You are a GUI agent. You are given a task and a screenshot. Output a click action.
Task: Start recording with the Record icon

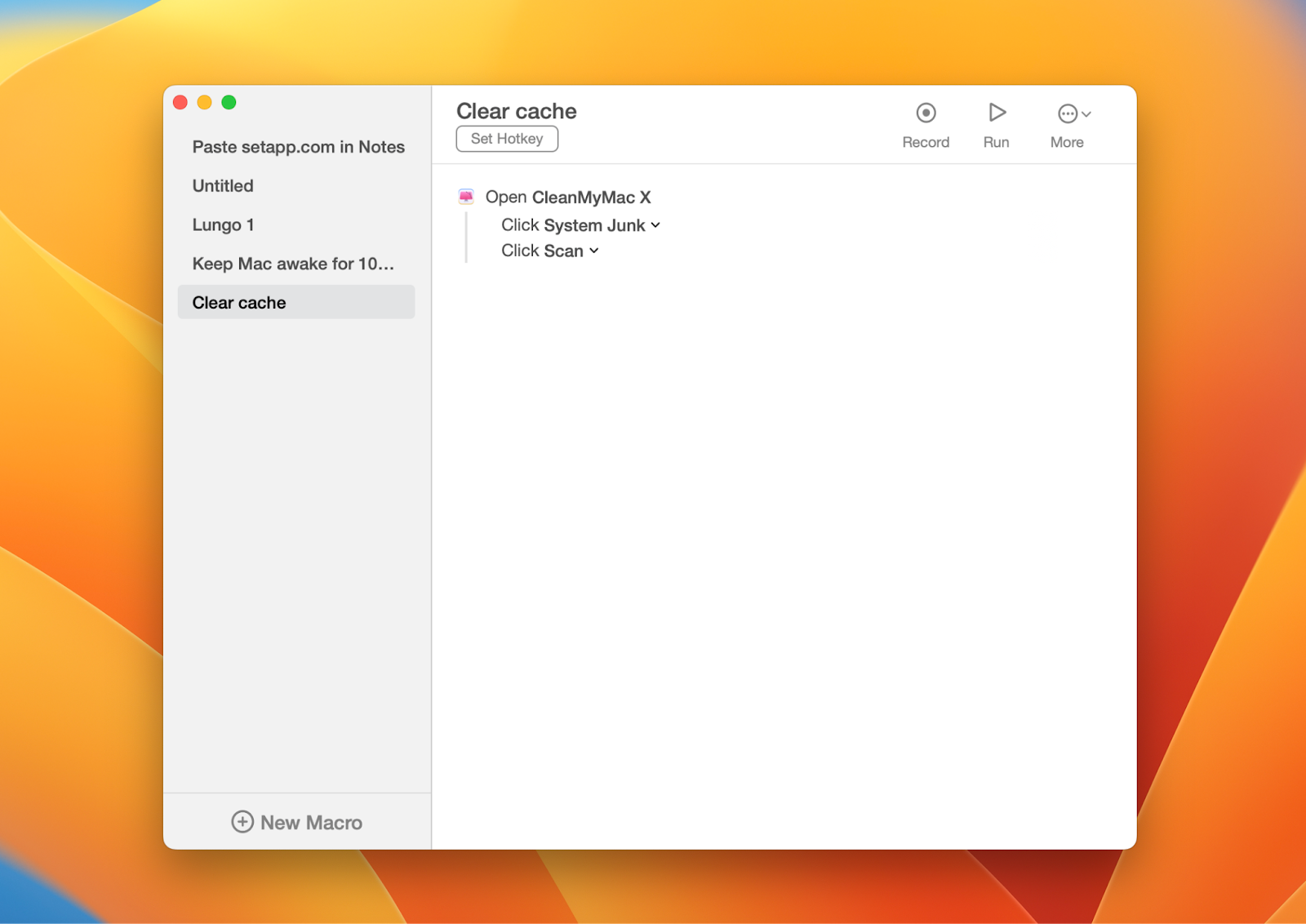coord(926,113)
